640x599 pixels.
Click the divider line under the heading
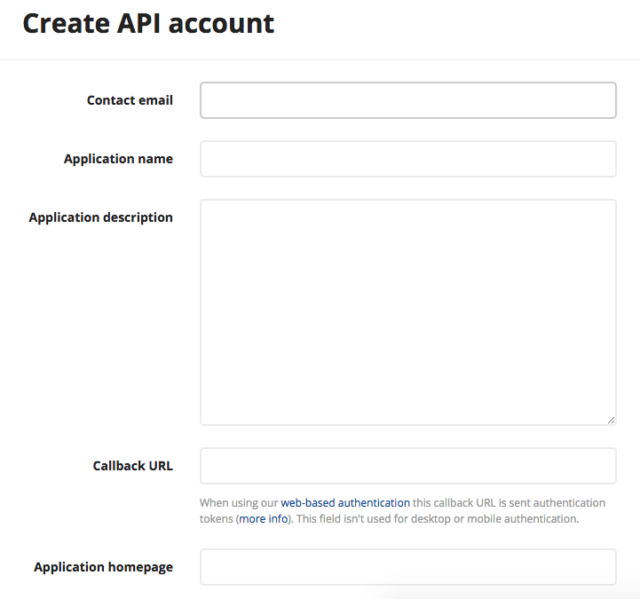(320, 60)
